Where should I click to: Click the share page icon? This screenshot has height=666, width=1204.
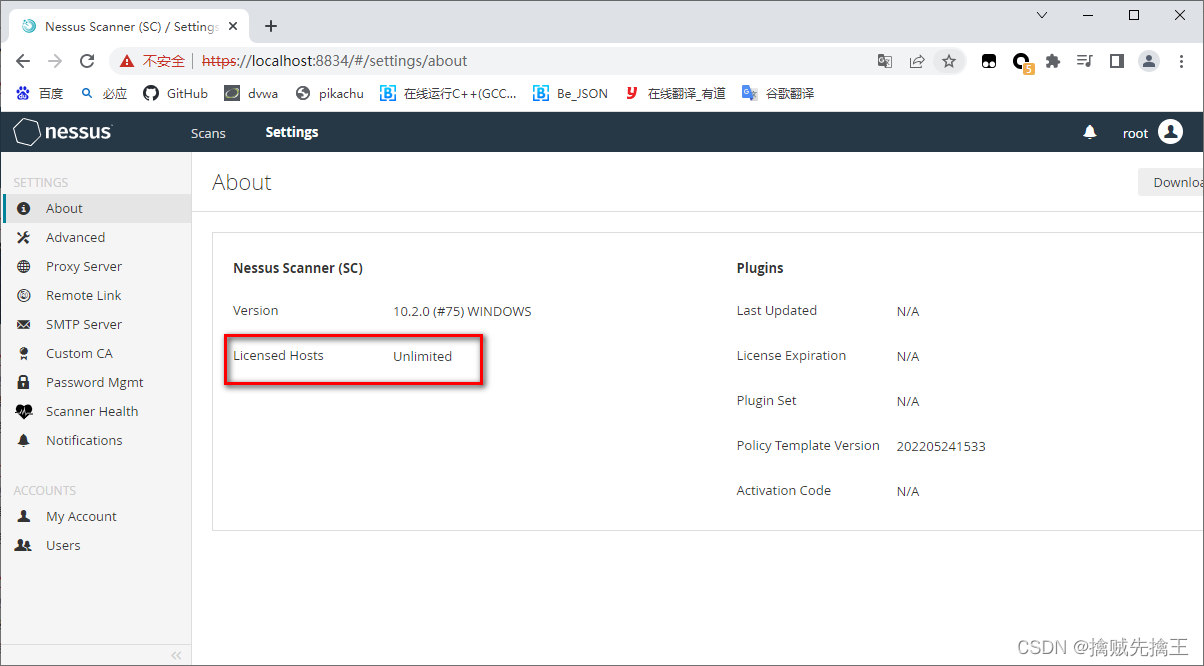(917, 61)
